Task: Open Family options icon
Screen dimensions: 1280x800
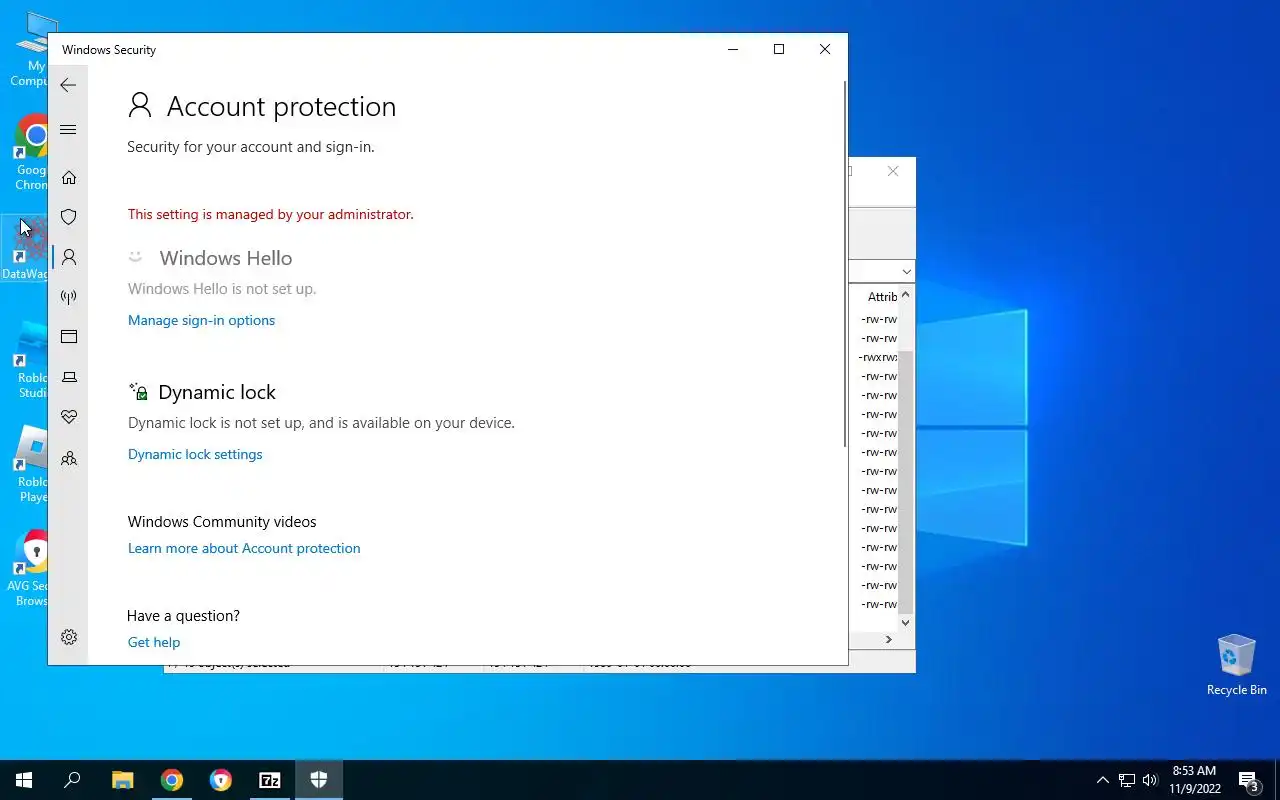Action: [x=69, y=458]
